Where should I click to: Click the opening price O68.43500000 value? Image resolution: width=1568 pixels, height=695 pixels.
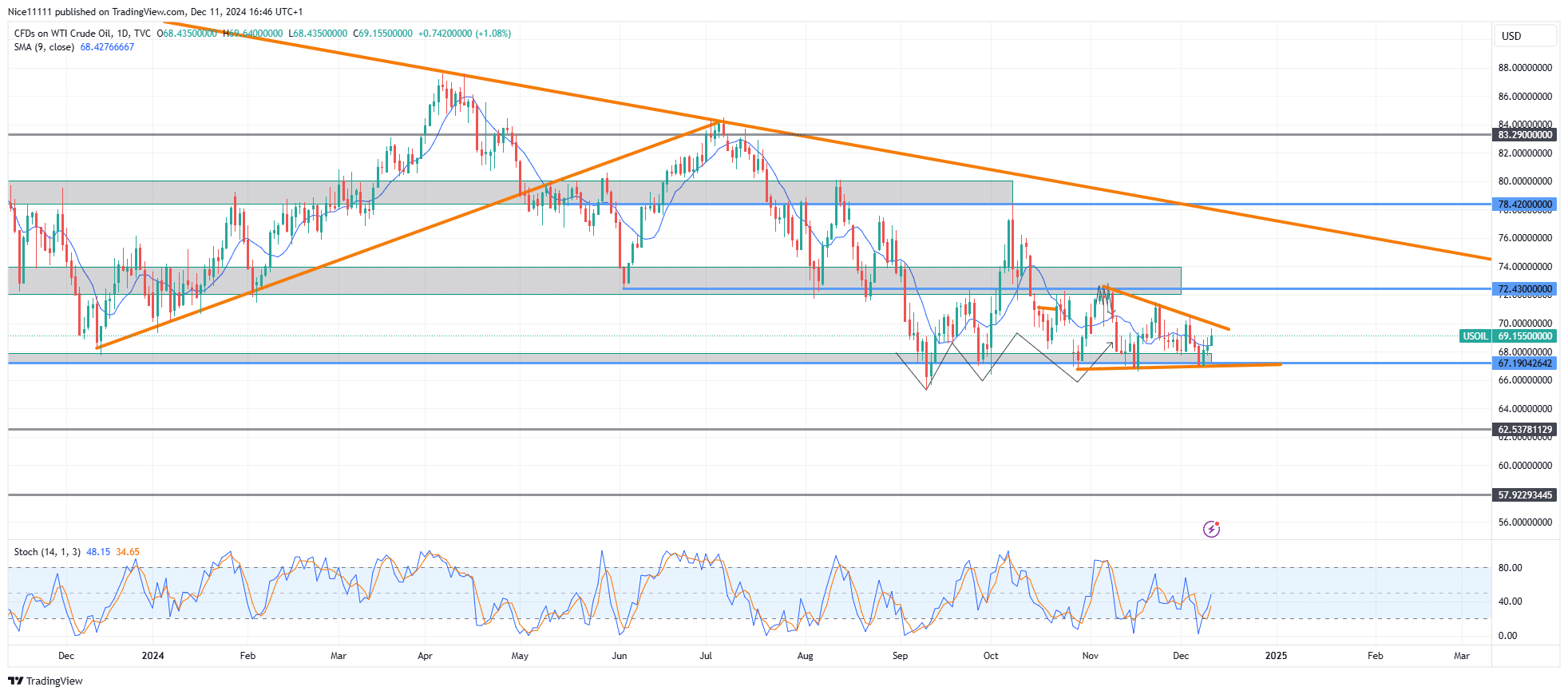click(x=187, y=34)
